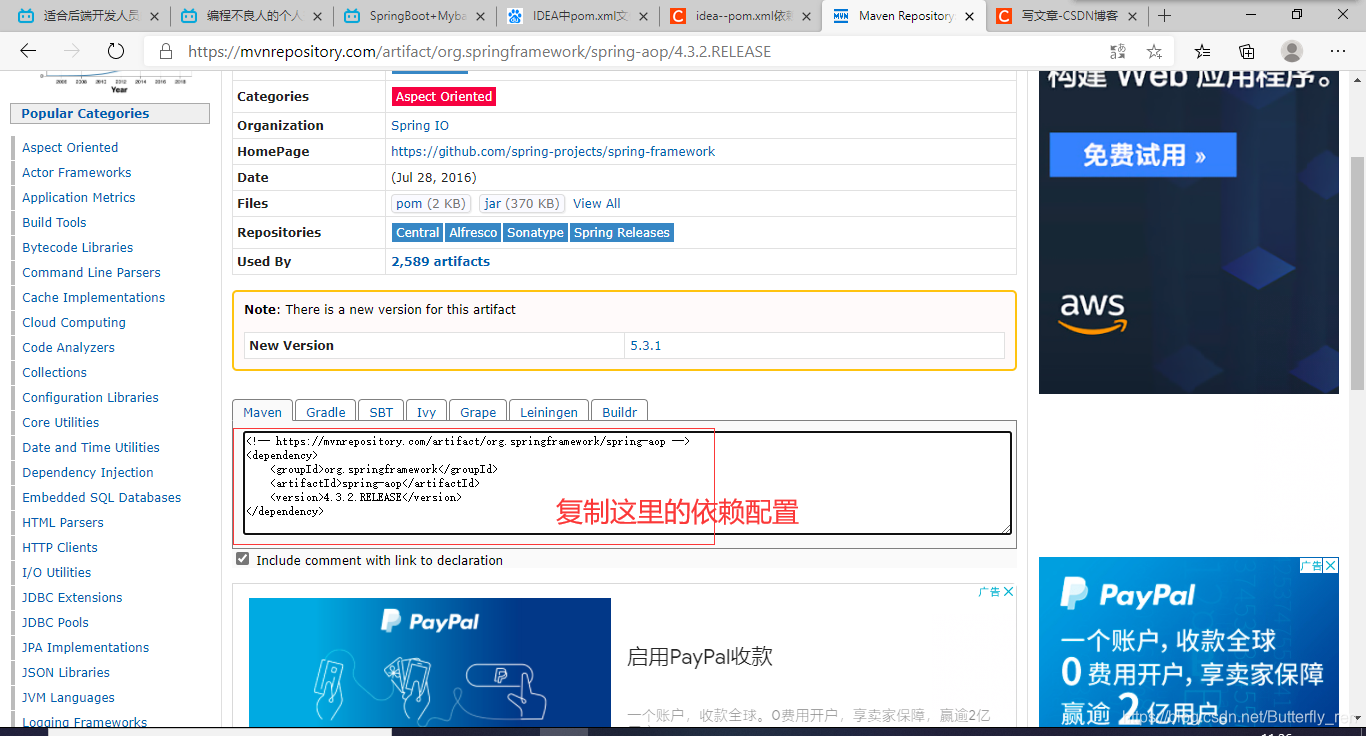This screenshot has width=1366, height=736.
Task: Open the profile avatar
Action: [1292, 51]
